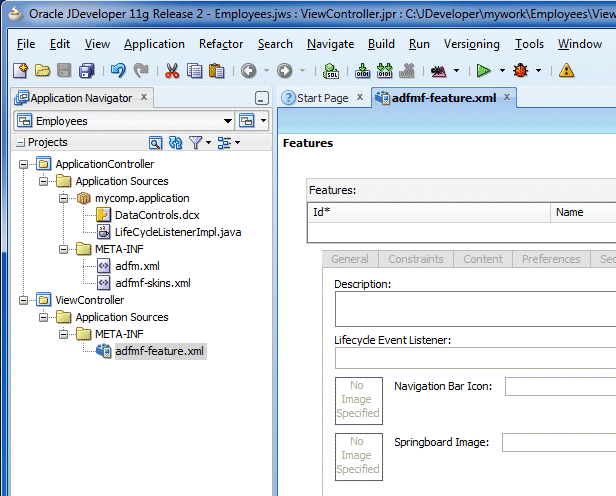616x496 pixels.
Task: Click the Projects filter funnel icon
Action: [195, 143]
